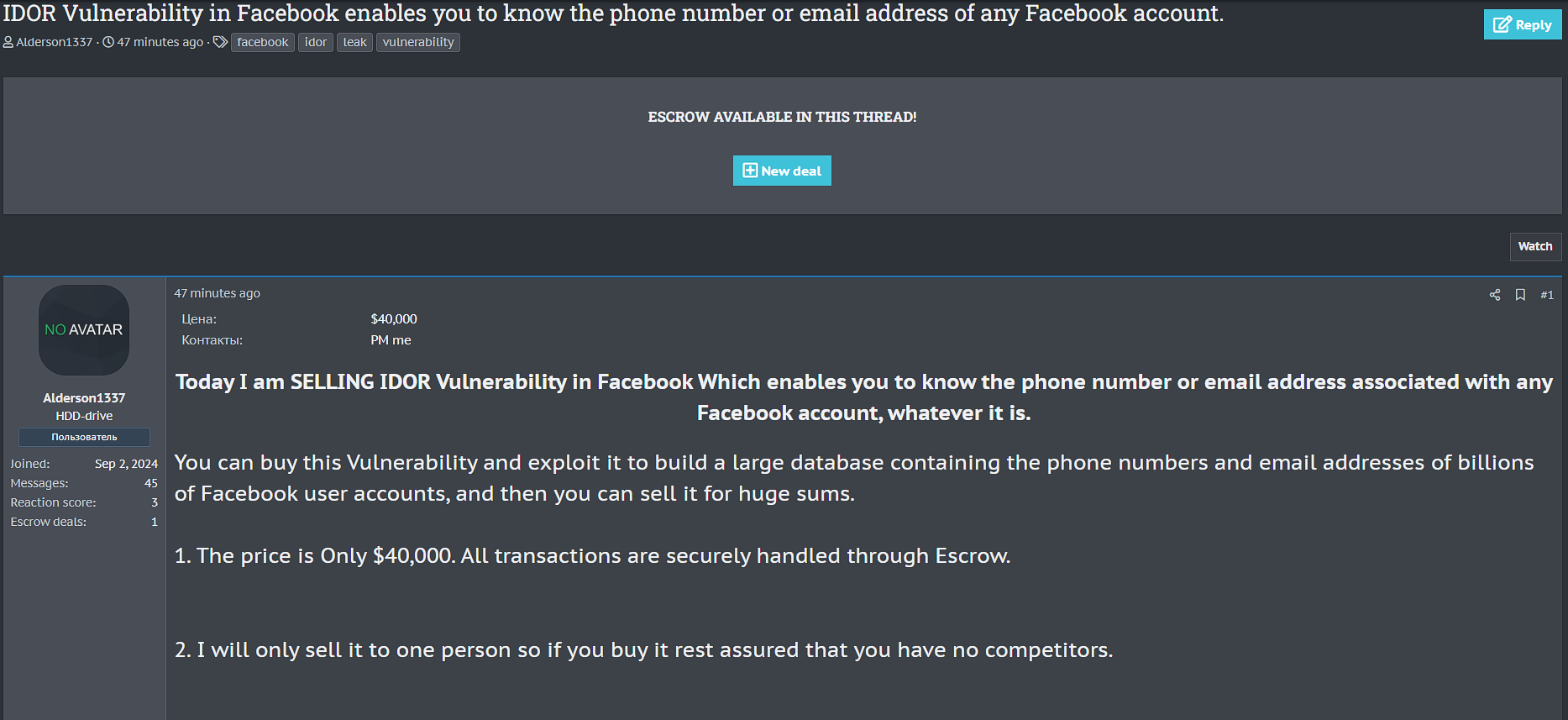1568x720 pixels.
Task: Click the PM me contact link
Action: click(390, 339)
